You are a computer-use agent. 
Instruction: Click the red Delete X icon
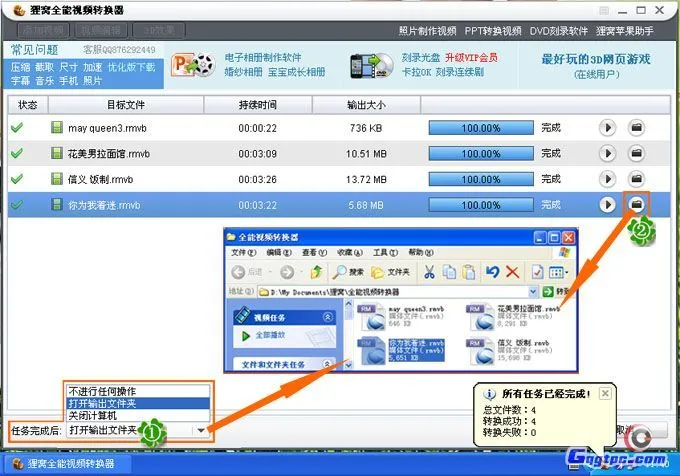[x=512, y=272]
